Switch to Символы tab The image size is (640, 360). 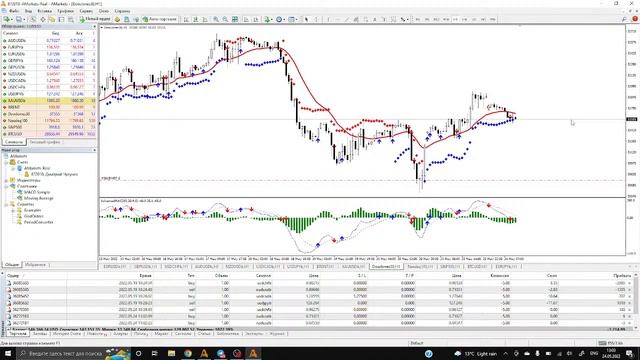[14, 142]
